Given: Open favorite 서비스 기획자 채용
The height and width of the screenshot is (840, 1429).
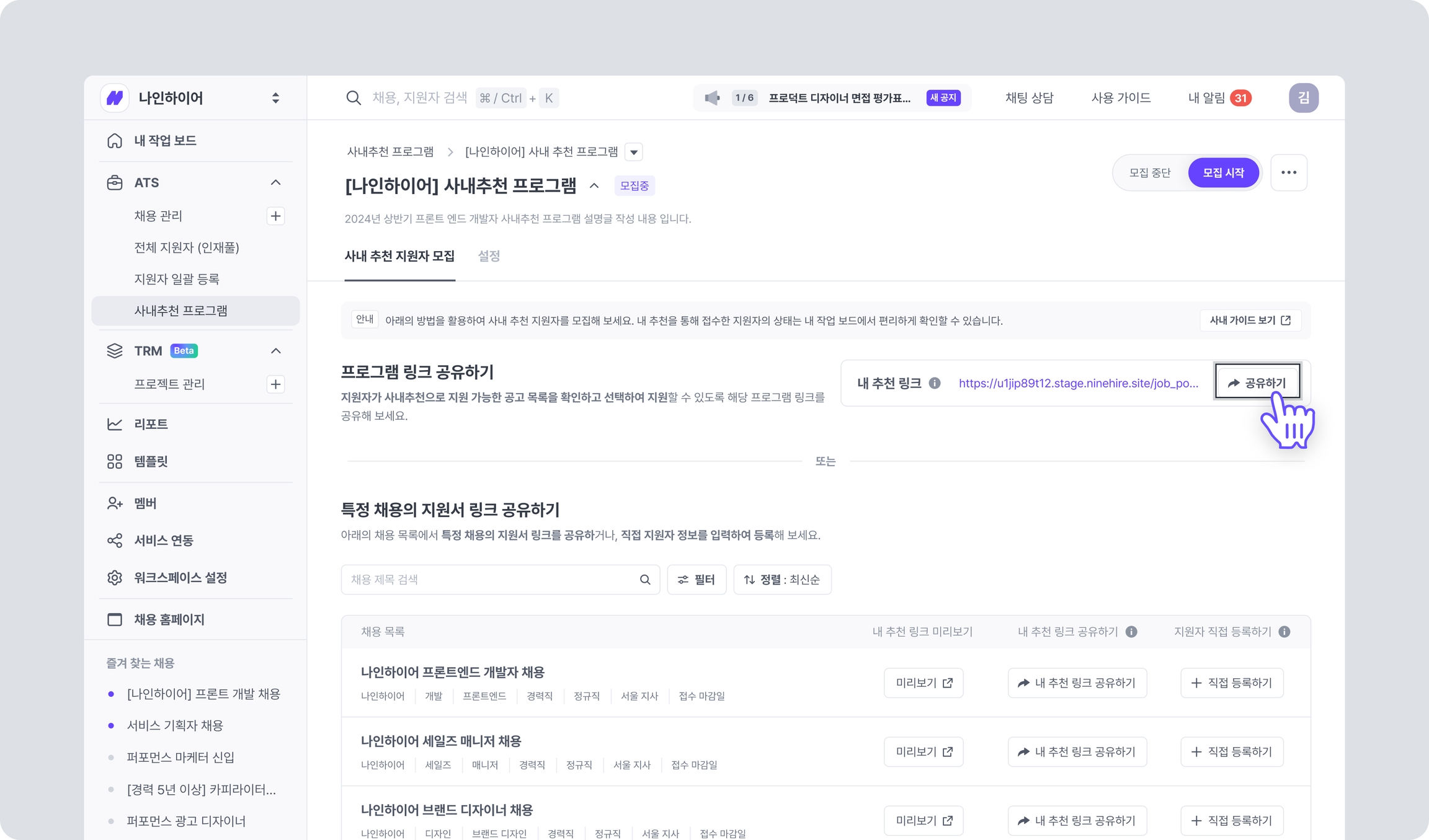Looking at the screenshot, I should click(175, 725).
